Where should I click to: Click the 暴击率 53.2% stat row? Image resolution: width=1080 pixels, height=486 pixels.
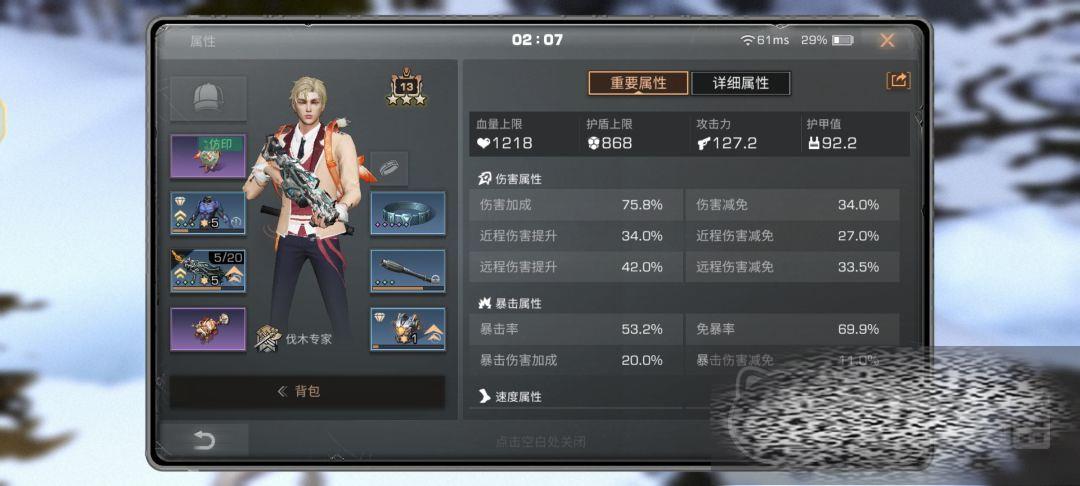pos(576,330)
